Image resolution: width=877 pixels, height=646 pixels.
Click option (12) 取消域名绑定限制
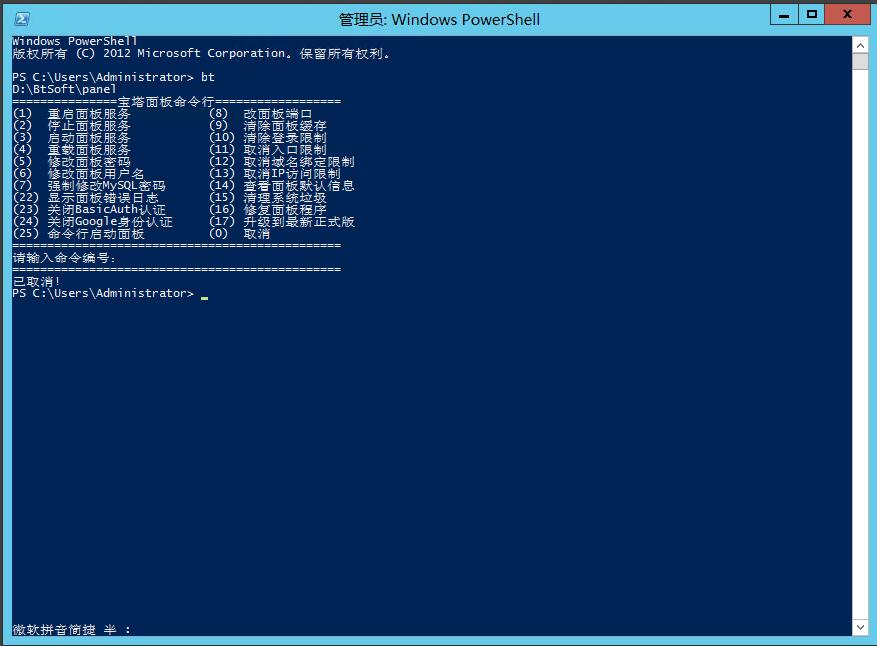(282, 162)
